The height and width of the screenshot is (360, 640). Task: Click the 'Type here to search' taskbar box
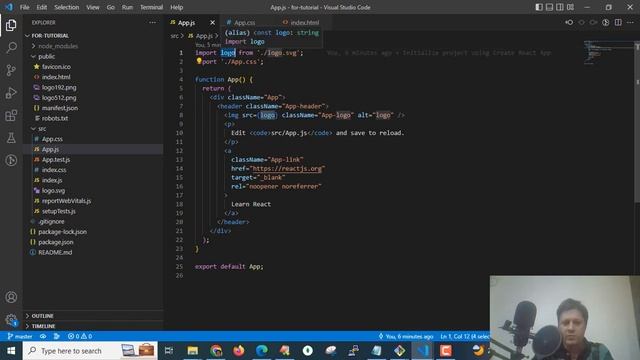90,351
